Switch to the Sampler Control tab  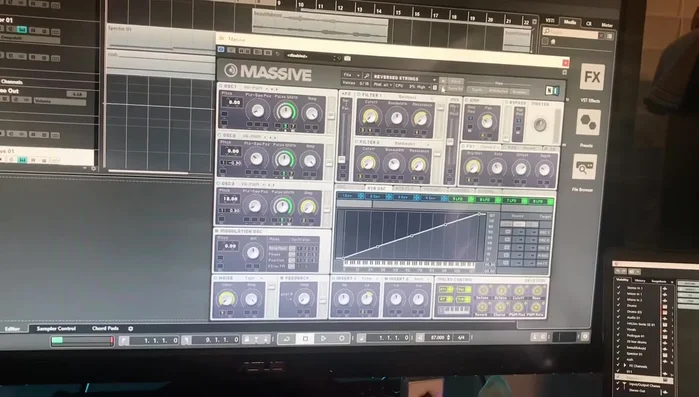[56, 329]
